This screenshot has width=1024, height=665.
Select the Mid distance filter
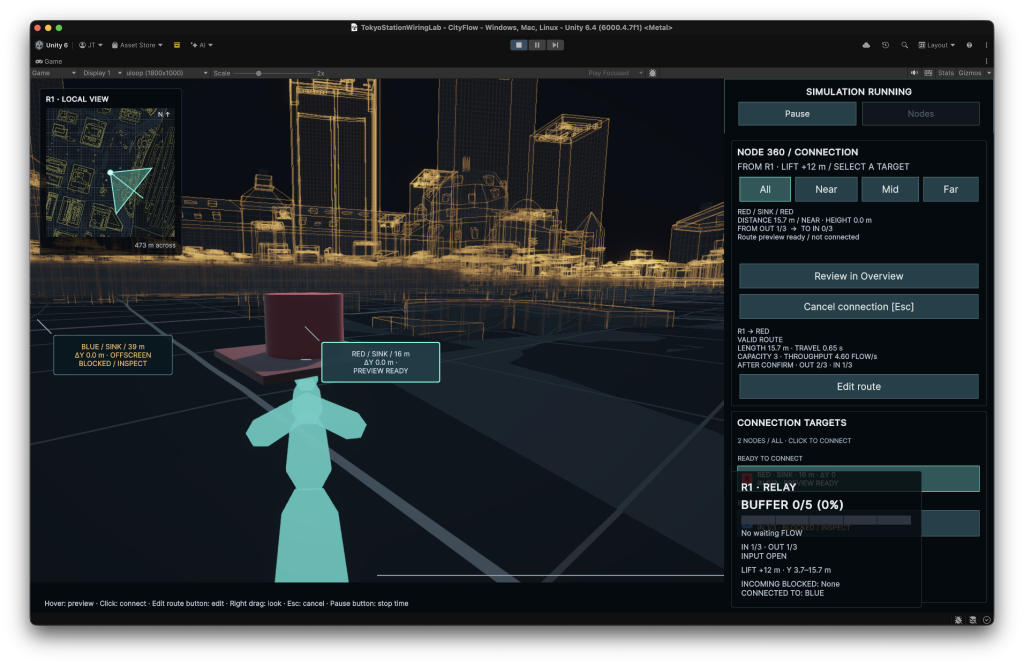[890, 189]
